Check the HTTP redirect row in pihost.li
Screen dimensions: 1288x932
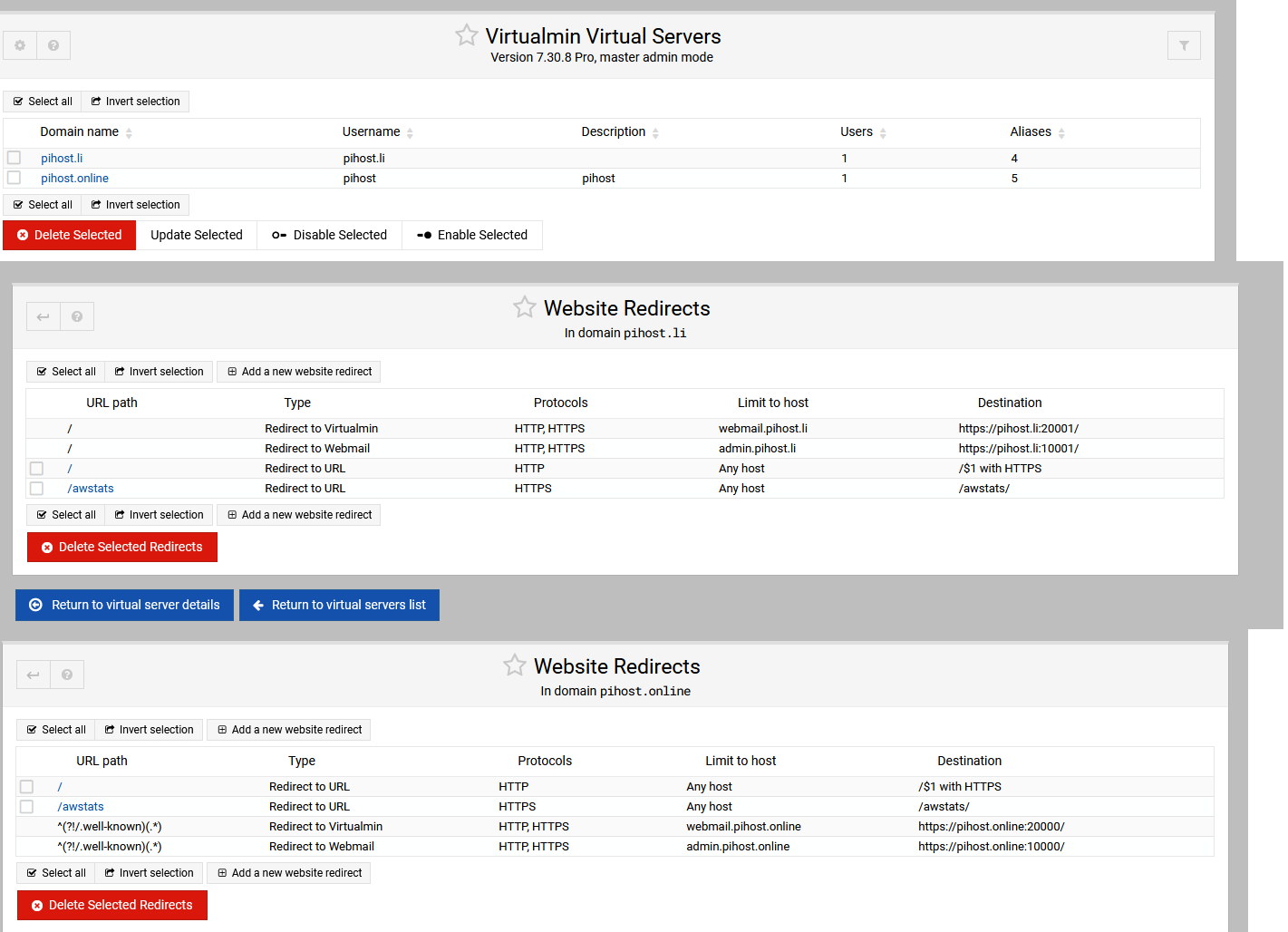[37, 469]
